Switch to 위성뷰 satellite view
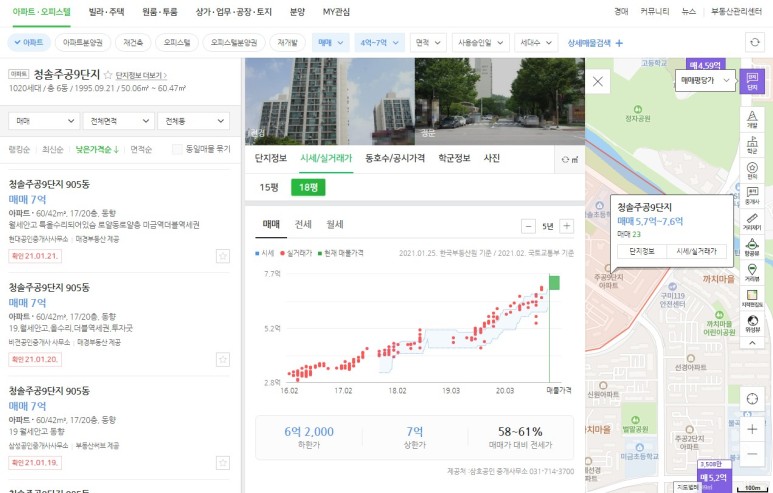 [x=752, y=323]
